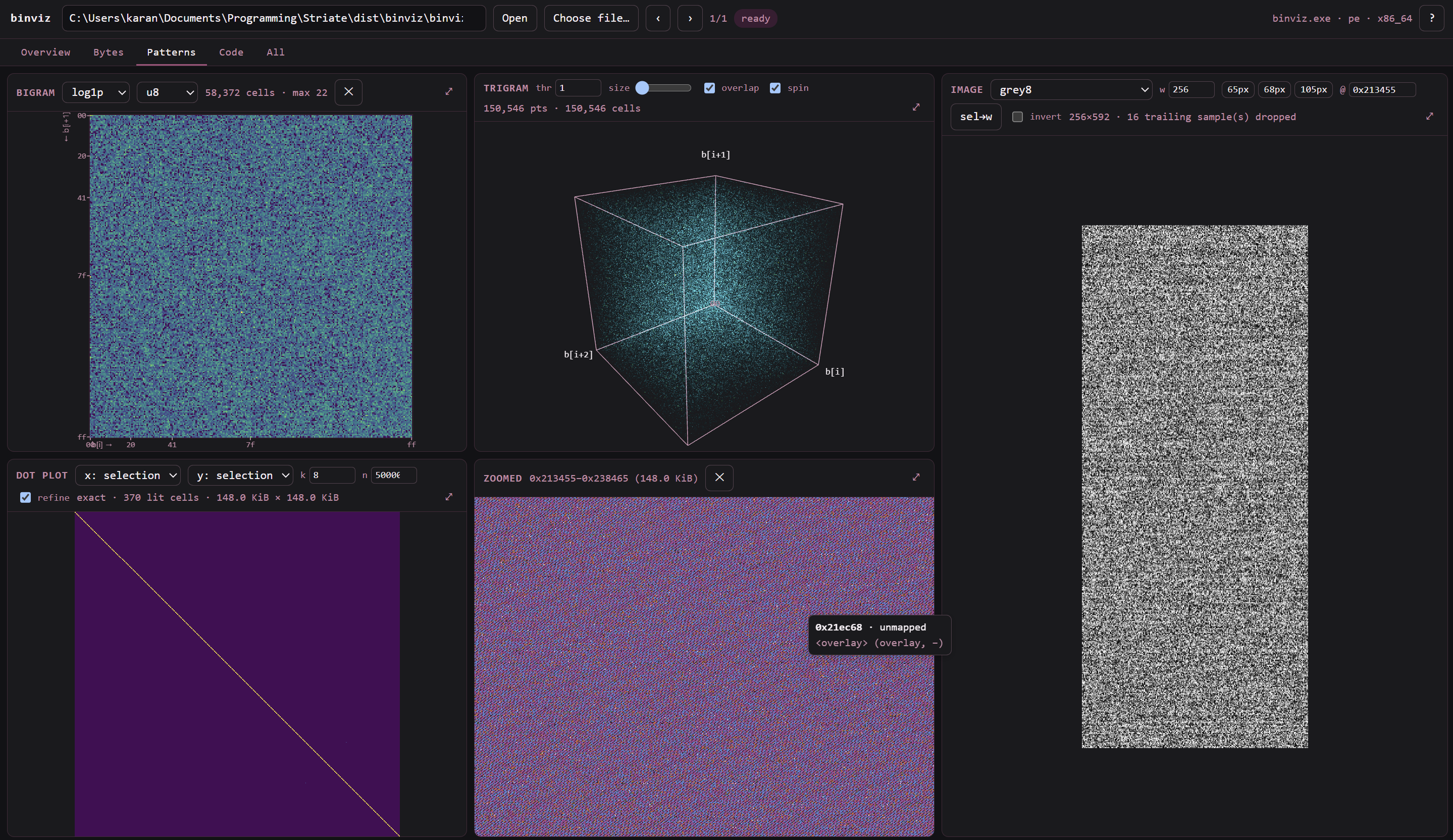Image resolution: width=1453 pixels, height=840 pixels.
Task: Click the image offset 0x213455 field
Action: [1382, 89]
